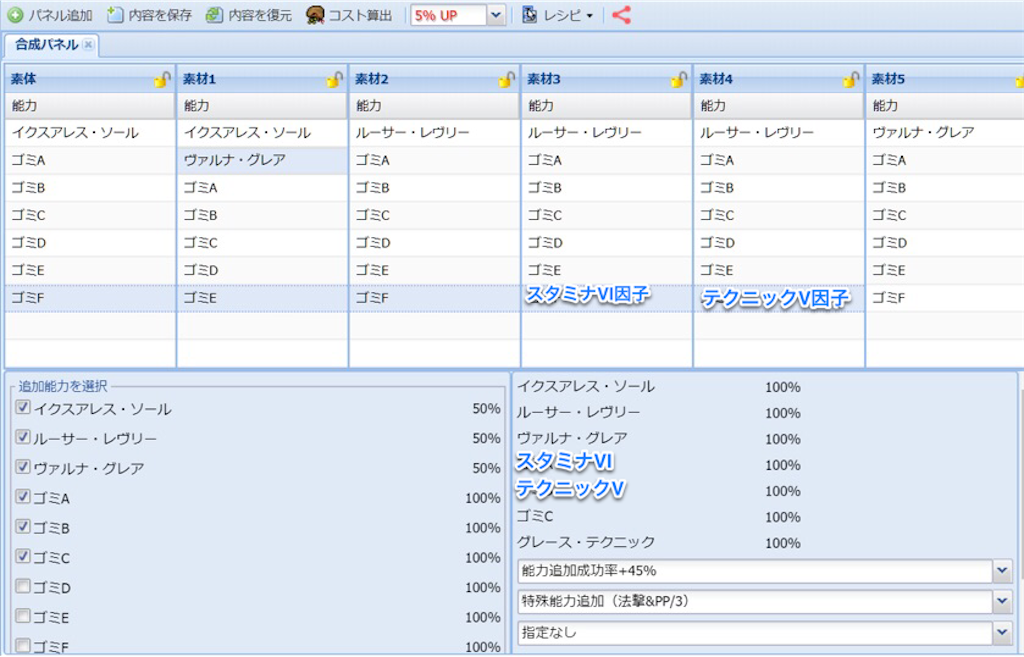
Task: Select テクニックV in result list
Action: pos(570,489)
